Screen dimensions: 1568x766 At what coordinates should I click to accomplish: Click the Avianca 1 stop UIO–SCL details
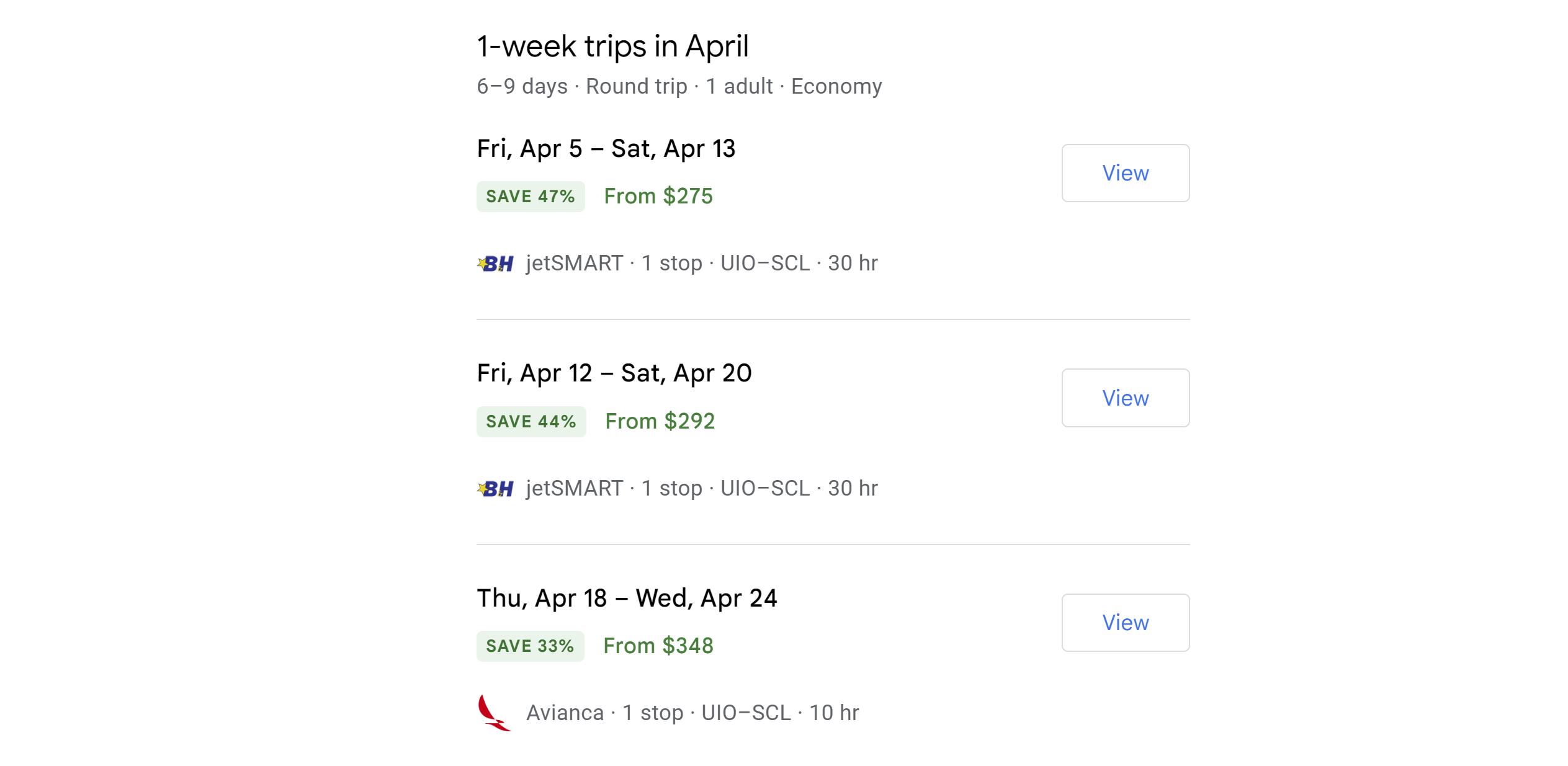[x=692, y=713]
